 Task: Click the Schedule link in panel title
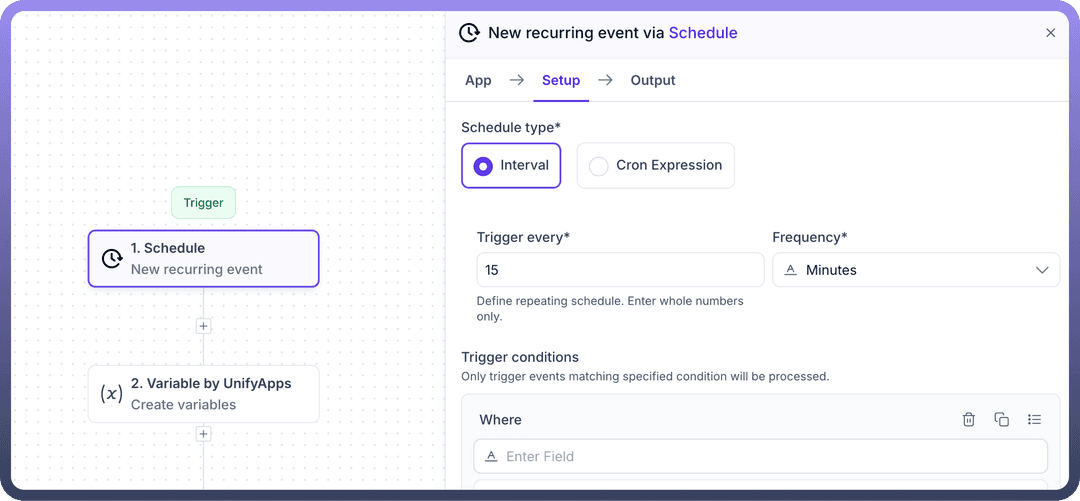[x=703, y=33]
